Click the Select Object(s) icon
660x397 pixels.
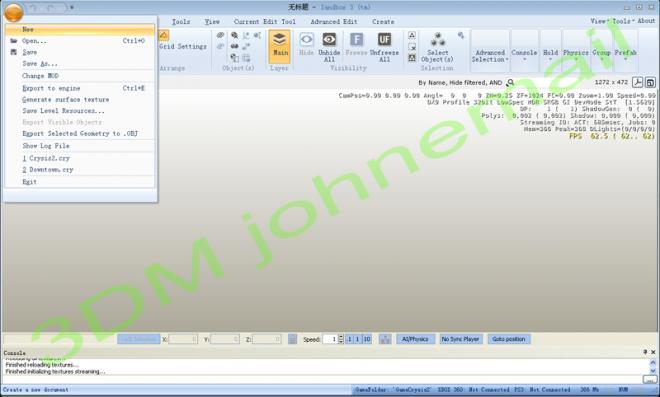(438, 40)
